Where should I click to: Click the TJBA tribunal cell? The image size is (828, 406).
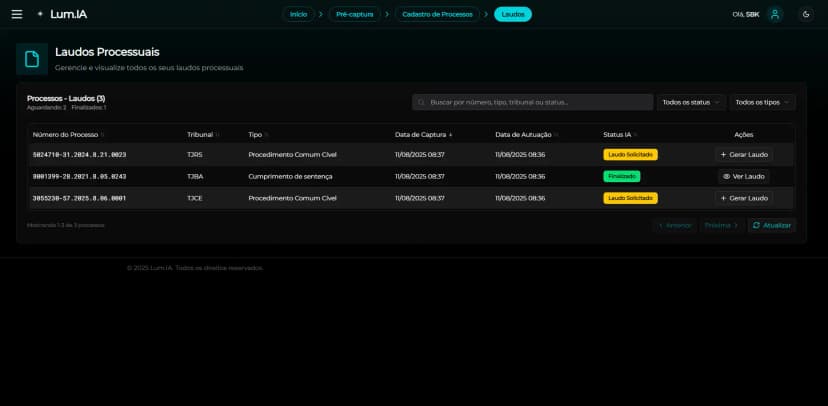coord(195,176)
